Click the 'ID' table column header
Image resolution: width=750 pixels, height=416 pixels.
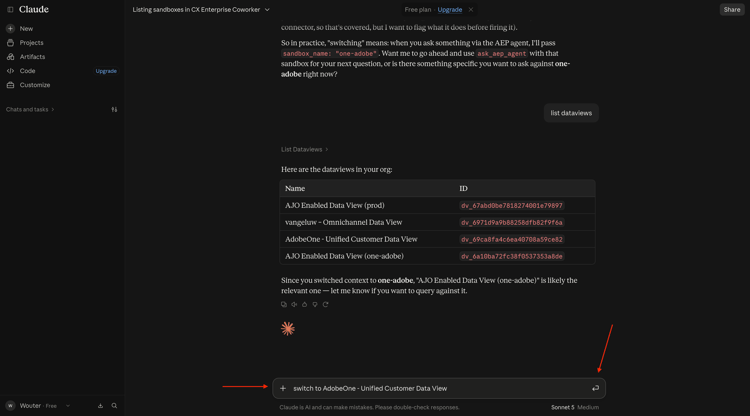[x=463, y=188]
